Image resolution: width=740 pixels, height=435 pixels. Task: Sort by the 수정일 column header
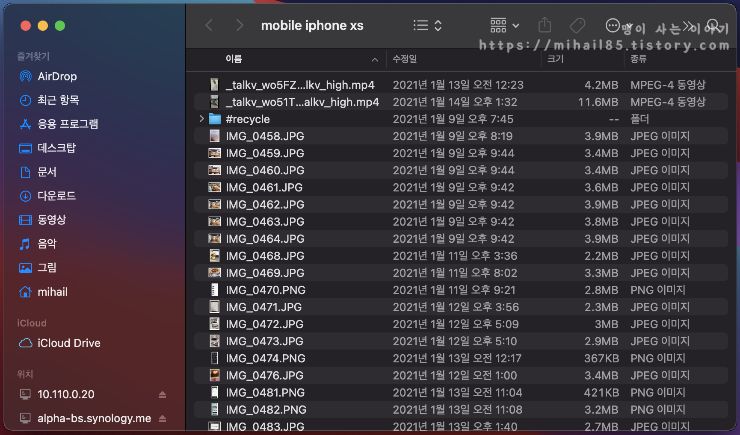pos(404,59)
